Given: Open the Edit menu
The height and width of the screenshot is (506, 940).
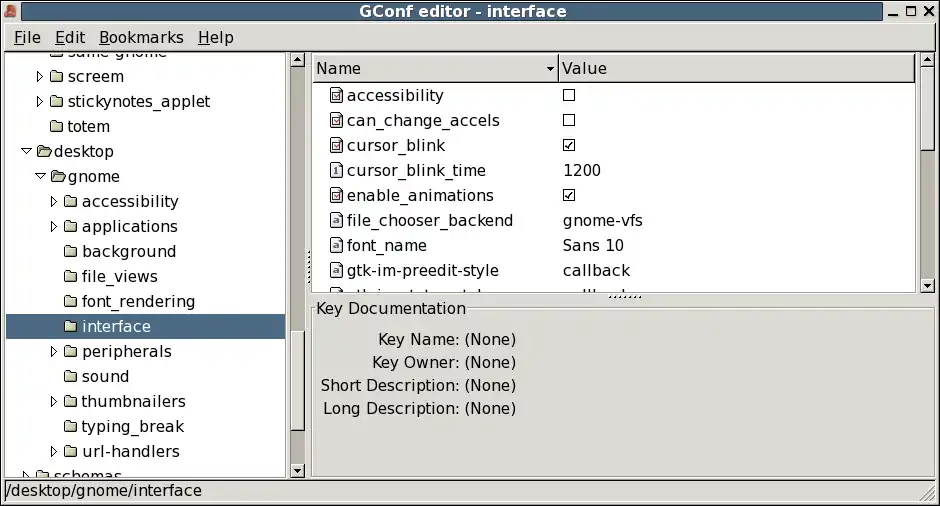Looking at the screenshot, I should (70, 37).
